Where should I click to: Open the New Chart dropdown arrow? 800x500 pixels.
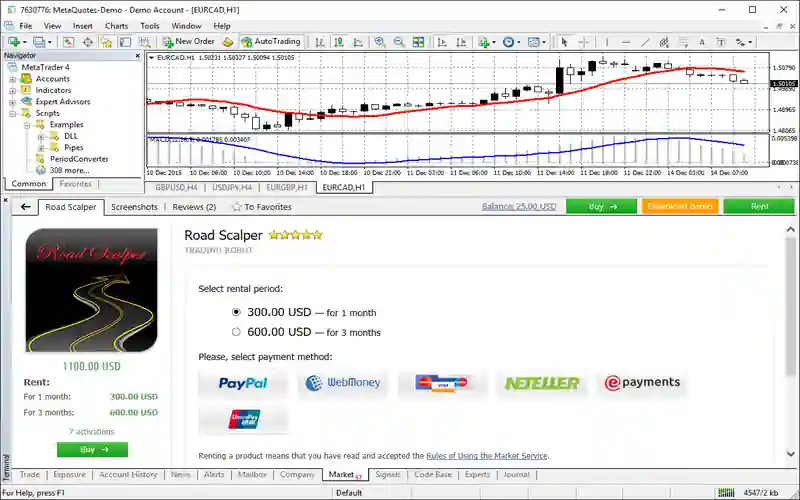pos(24,42)
